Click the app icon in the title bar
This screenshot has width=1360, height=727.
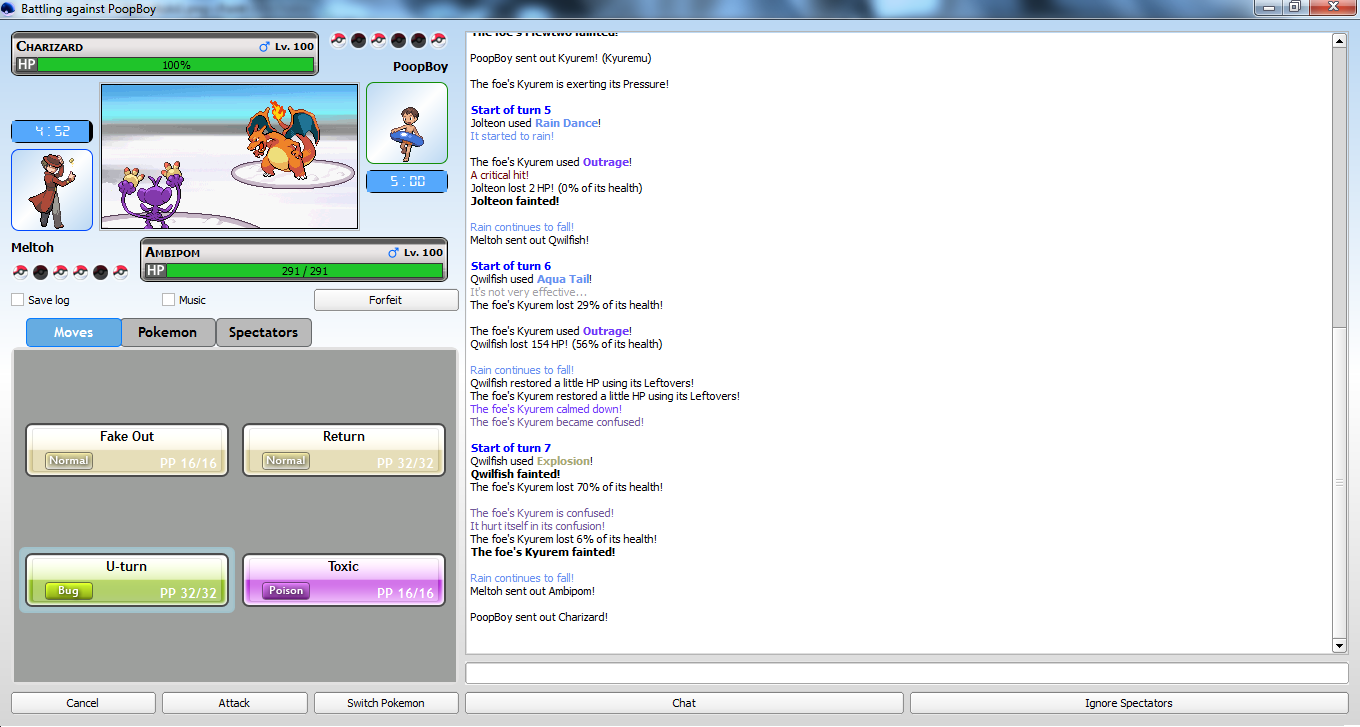click(x=9, y=8)
